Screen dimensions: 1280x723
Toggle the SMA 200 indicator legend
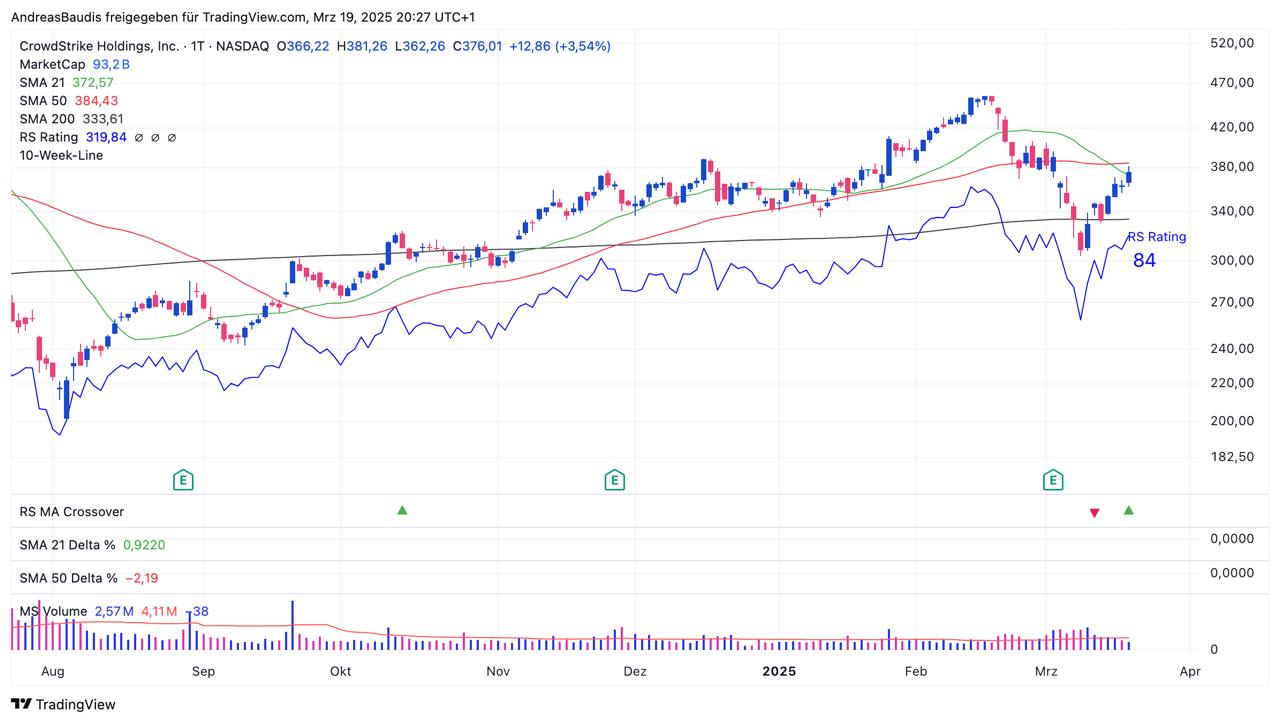(47, 118)
